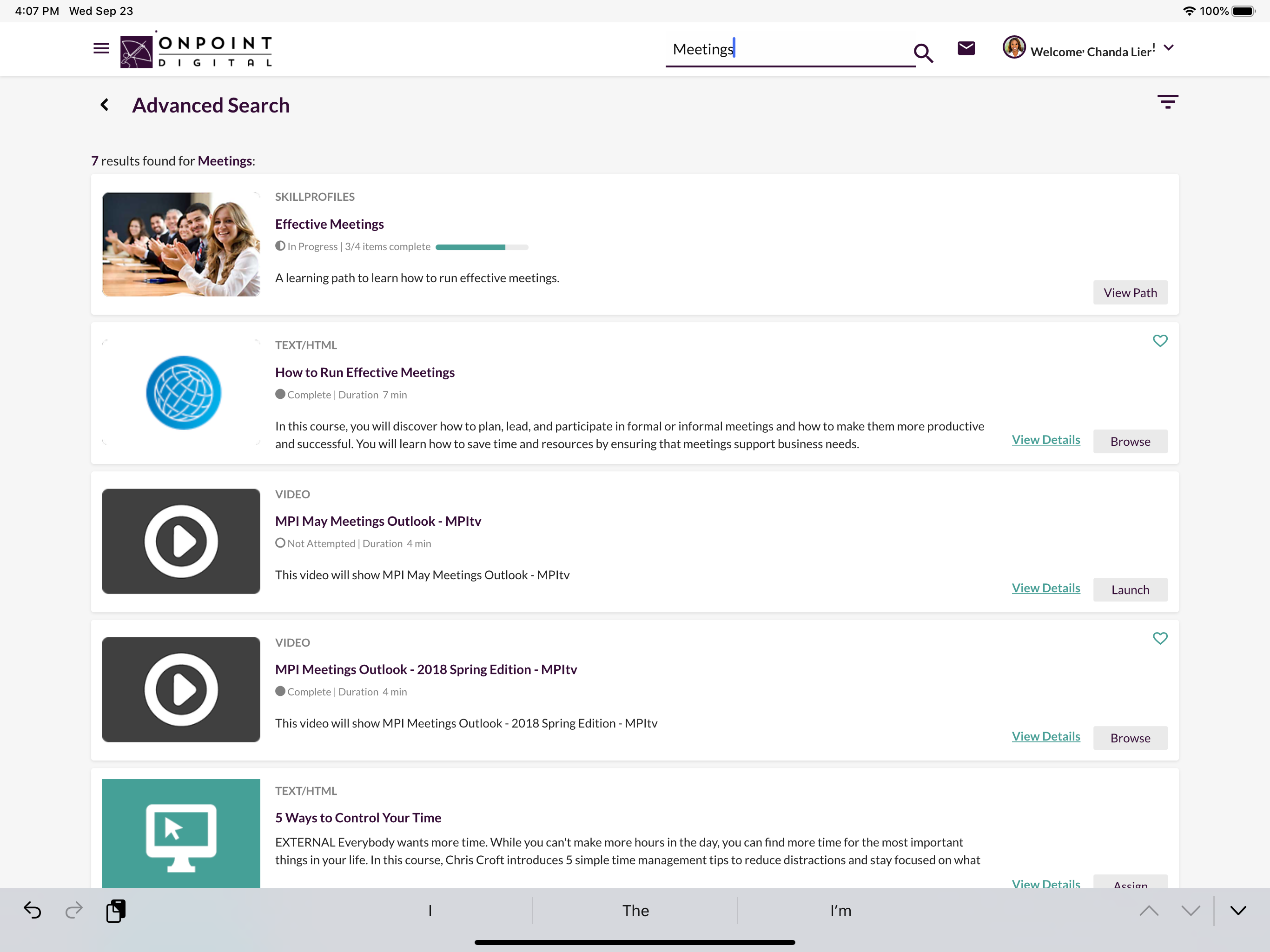Favorite How to Run Effective Meetings
Viewport: 1270px width, 952px height.
[1160, 340]
